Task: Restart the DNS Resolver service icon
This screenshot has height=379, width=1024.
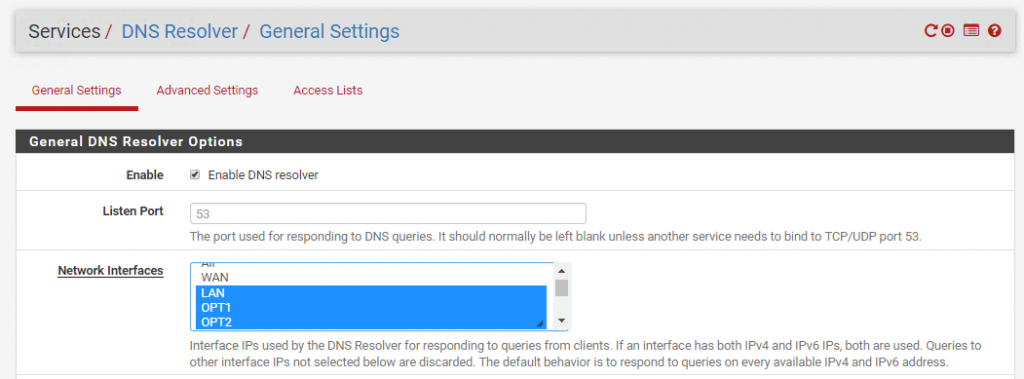Action: (x=931, y=31)
